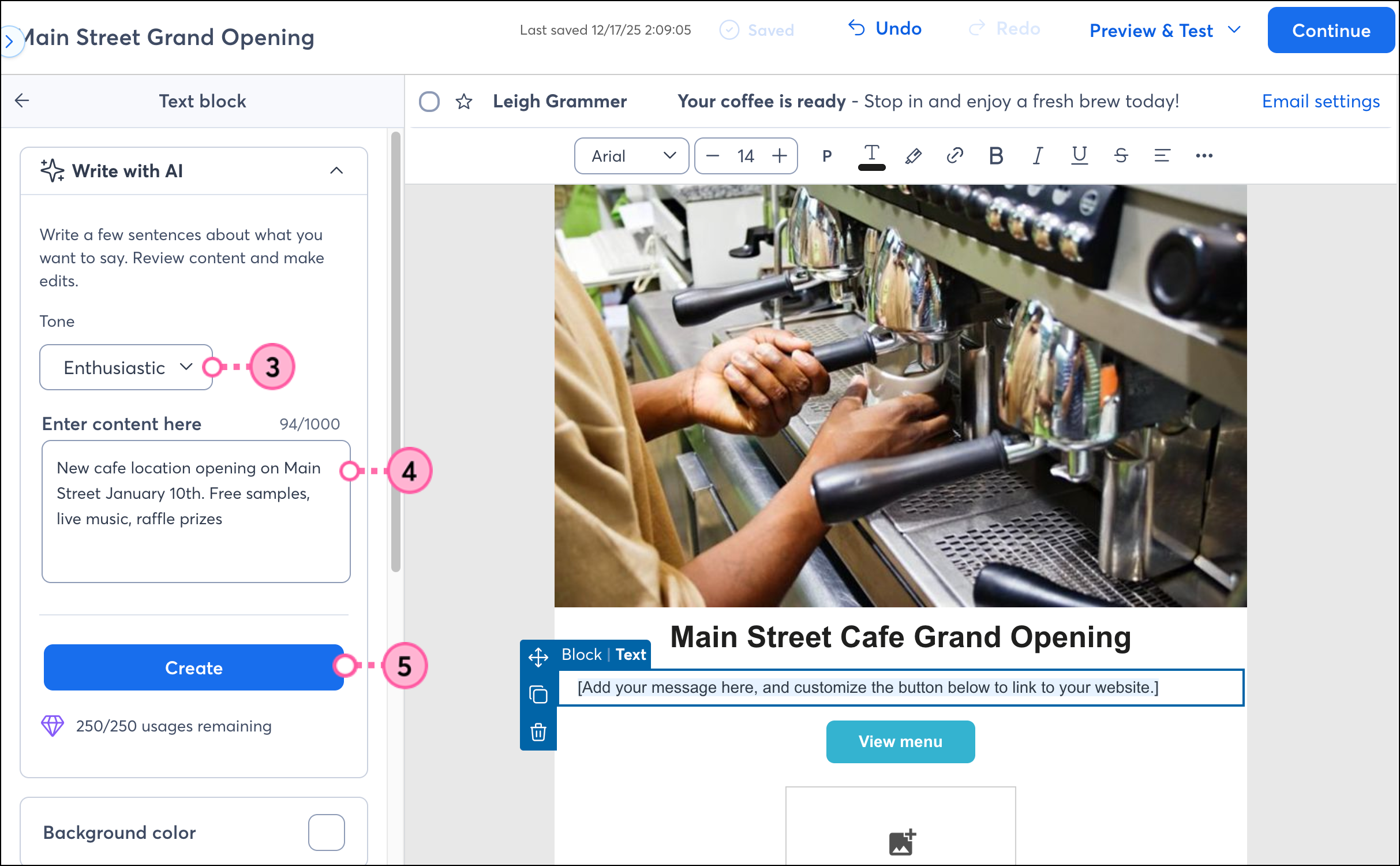Apply strikethrough to selected text
This screenshot has width=1400, height=866.
[1121, 156]
